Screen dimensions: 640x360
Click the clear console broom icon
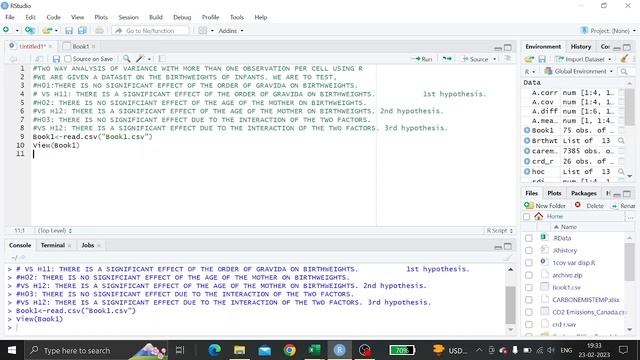click(x=508, y=258)
